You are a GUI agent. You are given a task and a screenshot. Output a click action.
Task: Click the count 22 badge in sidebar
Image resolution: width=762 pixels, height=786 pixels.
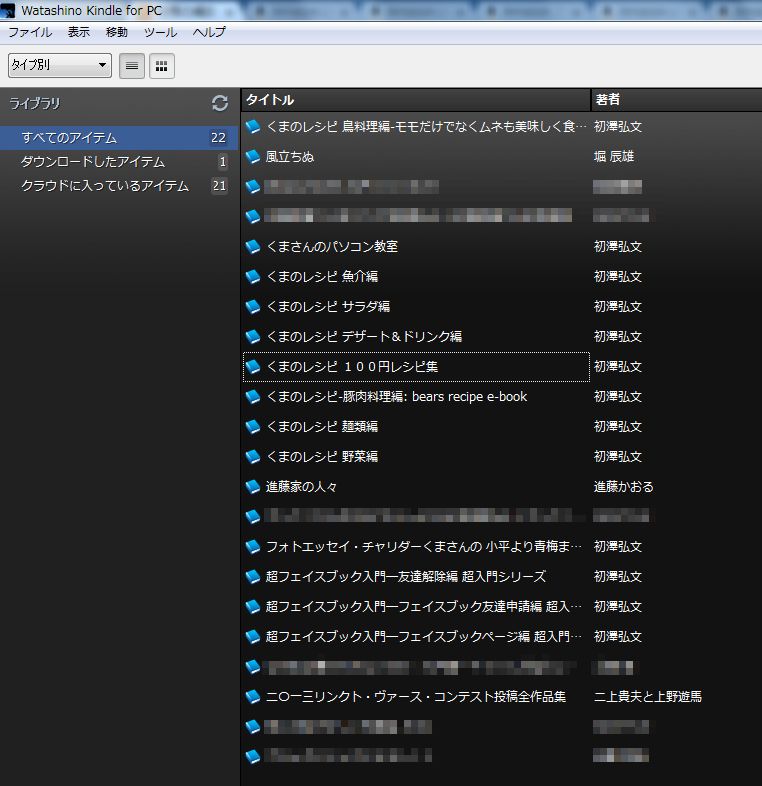pos(218,137)
